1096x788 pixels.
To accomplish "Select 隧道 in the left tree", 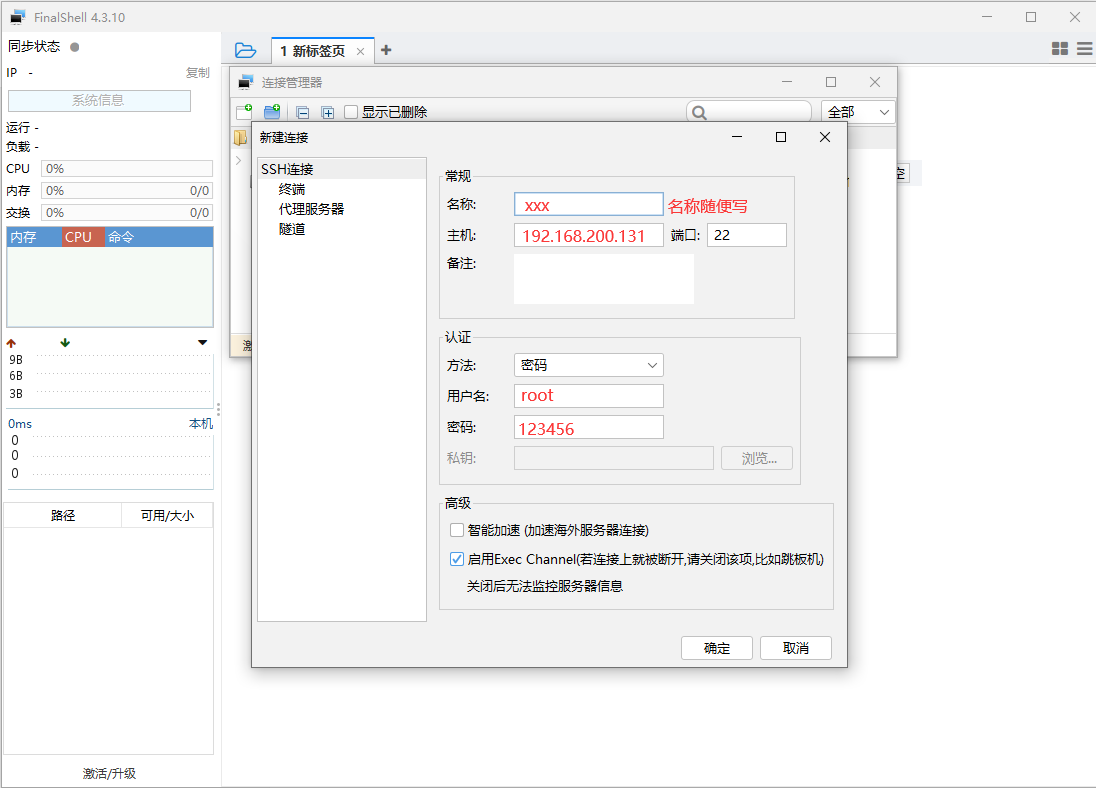I will (x=292, y=229).
